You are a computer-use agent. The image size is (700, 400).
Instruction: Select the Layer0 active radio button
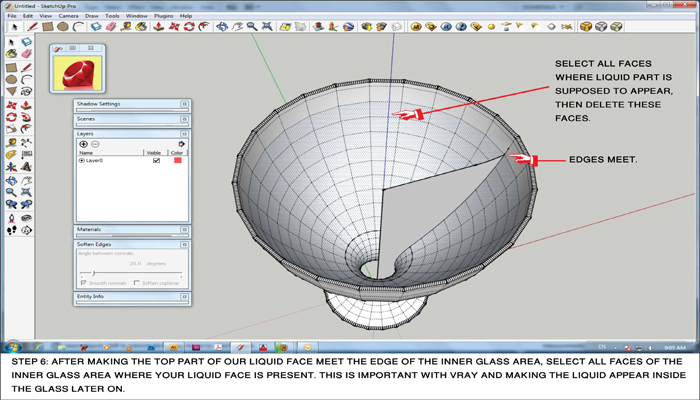(x=82, y=160)
